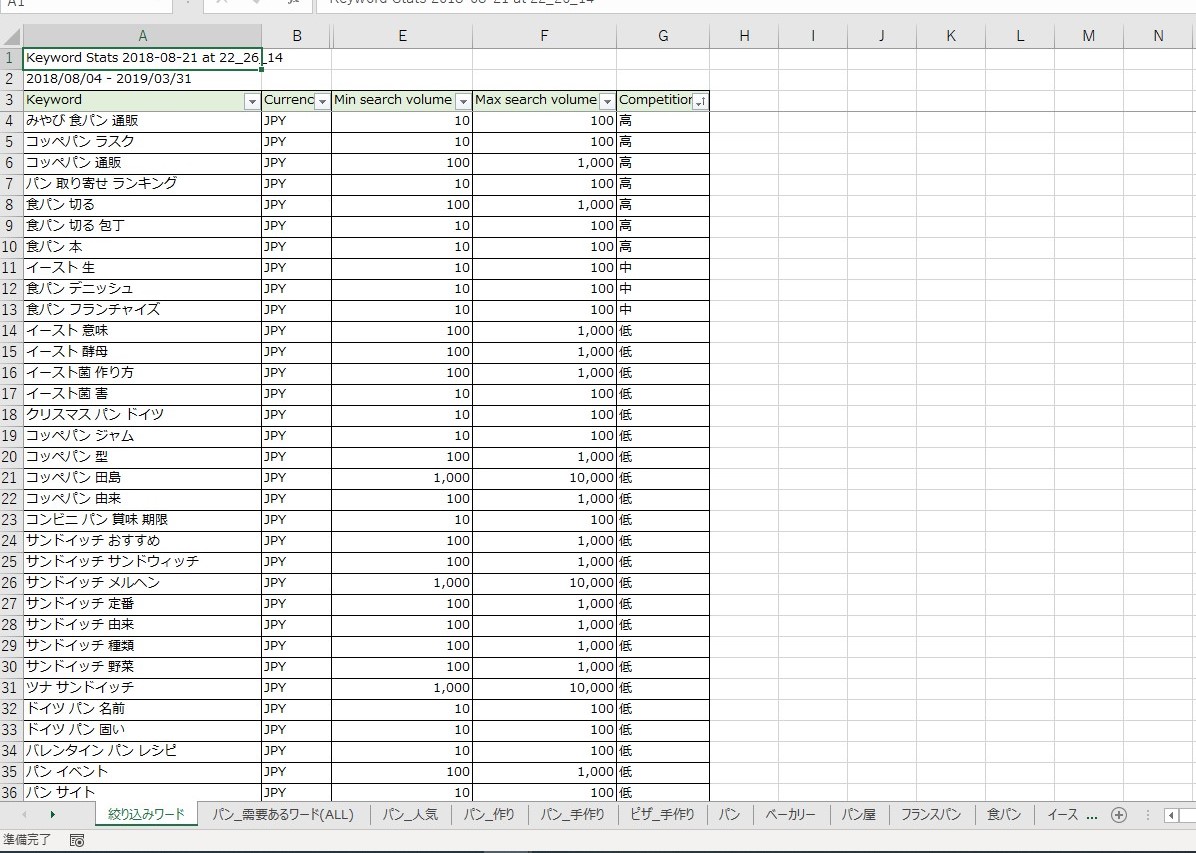The image size is (1196, 853).
Task: Click the cell containing コッペパン 田島
Action: coord(142,478)
